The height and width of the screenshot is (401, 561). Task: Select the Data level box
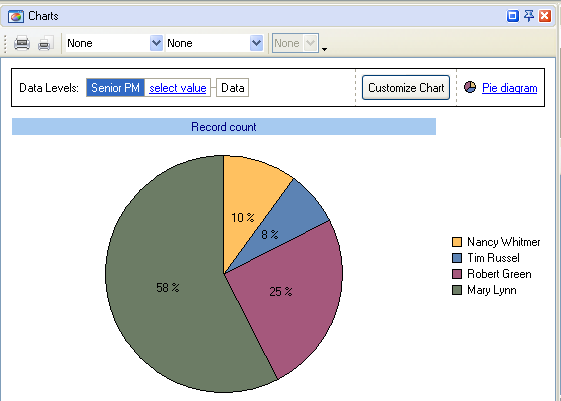[x=233, y=88]
